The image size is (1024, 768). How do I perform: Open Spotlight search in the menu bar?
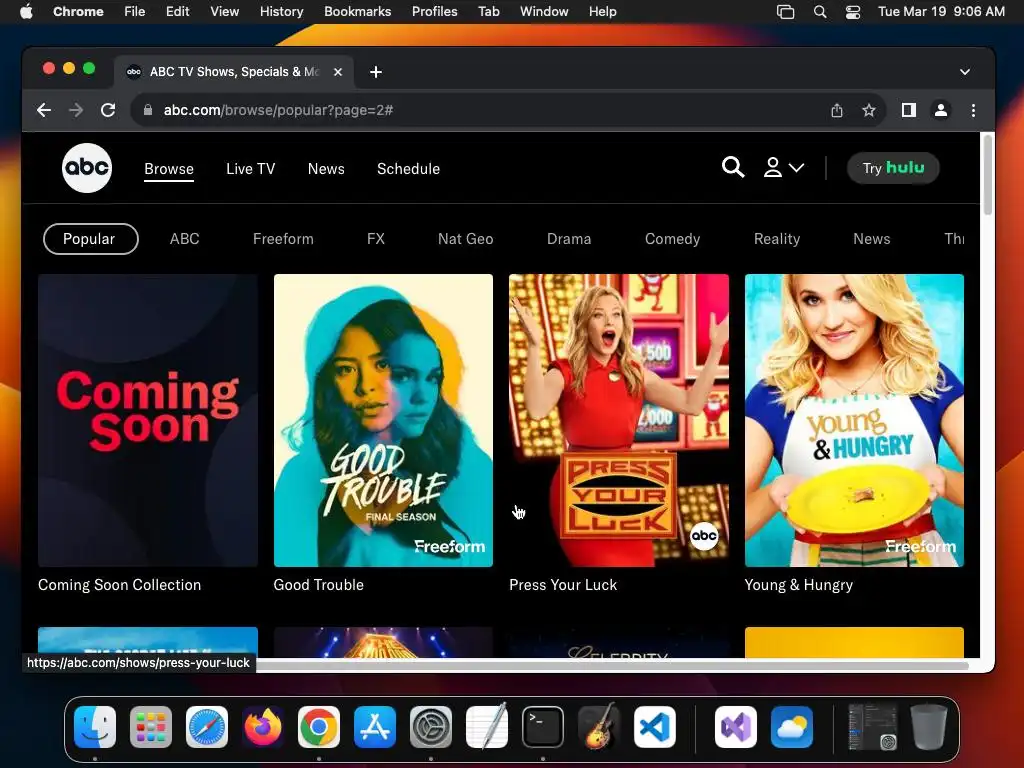[x=820, y=11]
